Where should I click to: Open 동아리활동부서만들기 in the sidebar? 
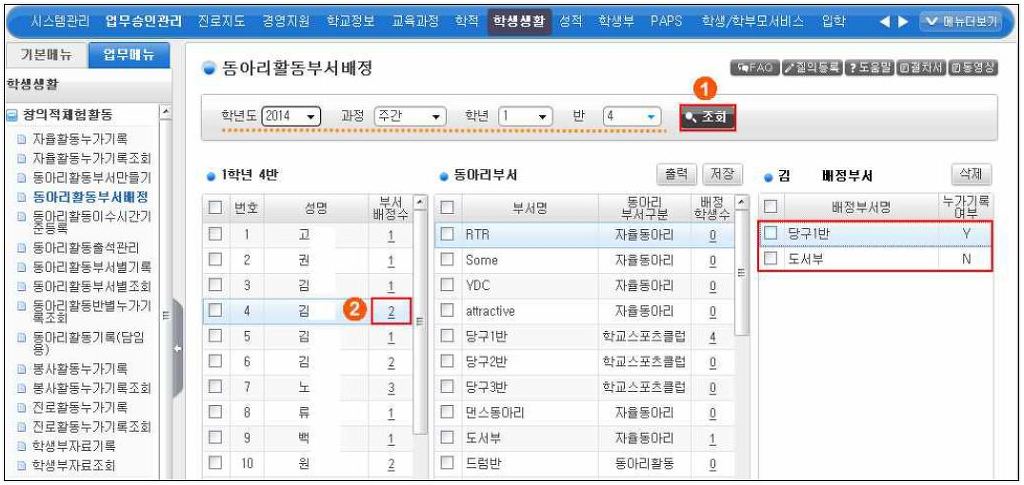click(91, 177)
